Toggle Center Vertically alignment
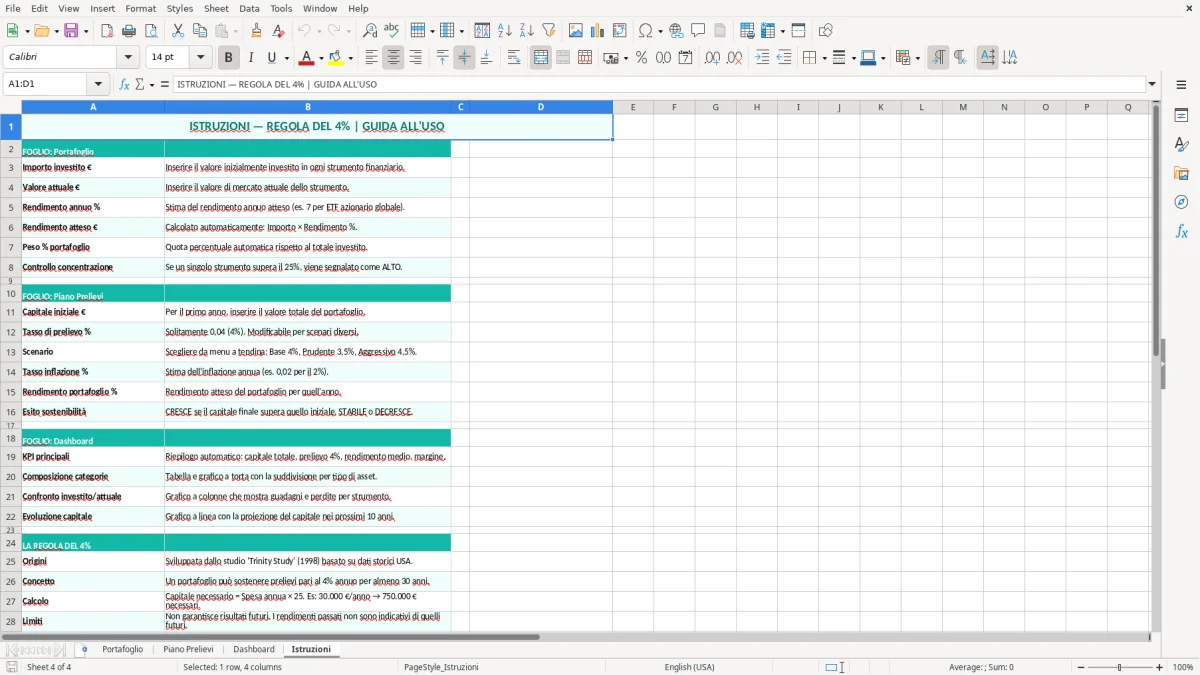 pos(464,58)
